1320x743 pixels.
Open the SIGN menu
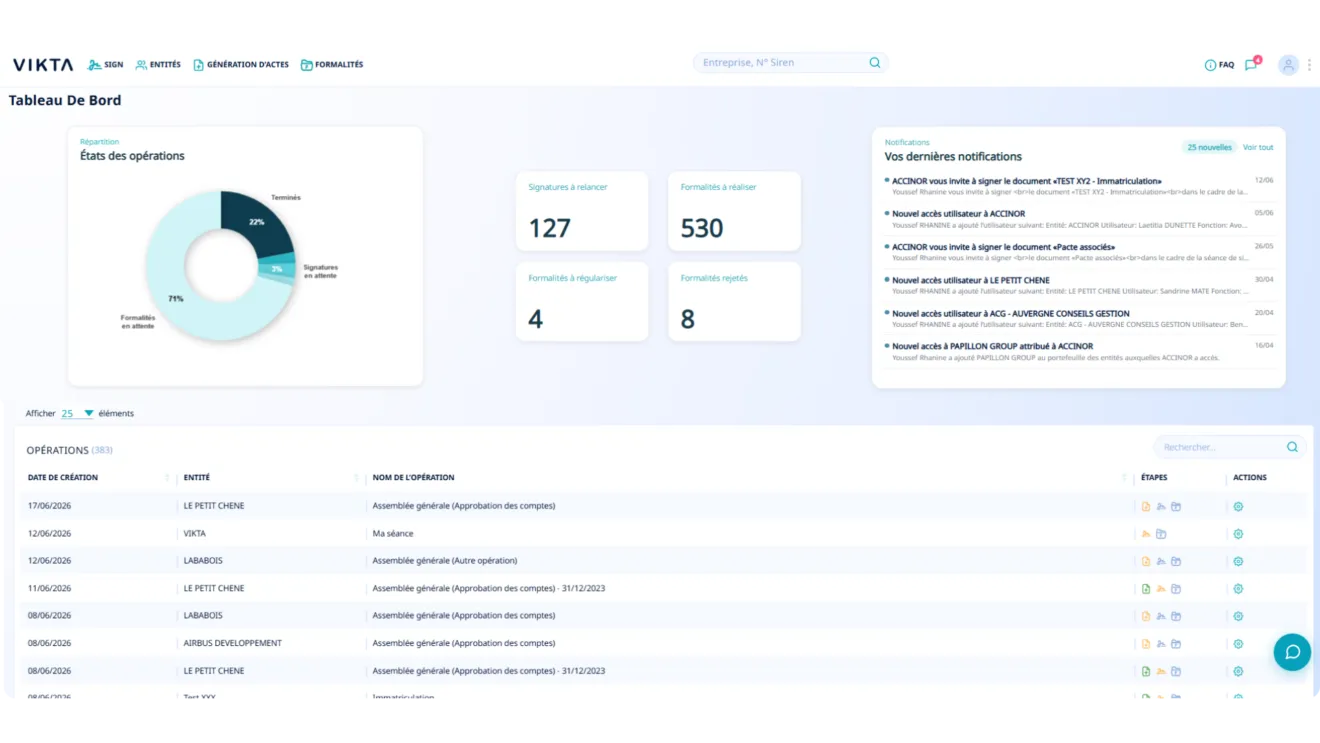pyautogui.click(x=106, y=65)
